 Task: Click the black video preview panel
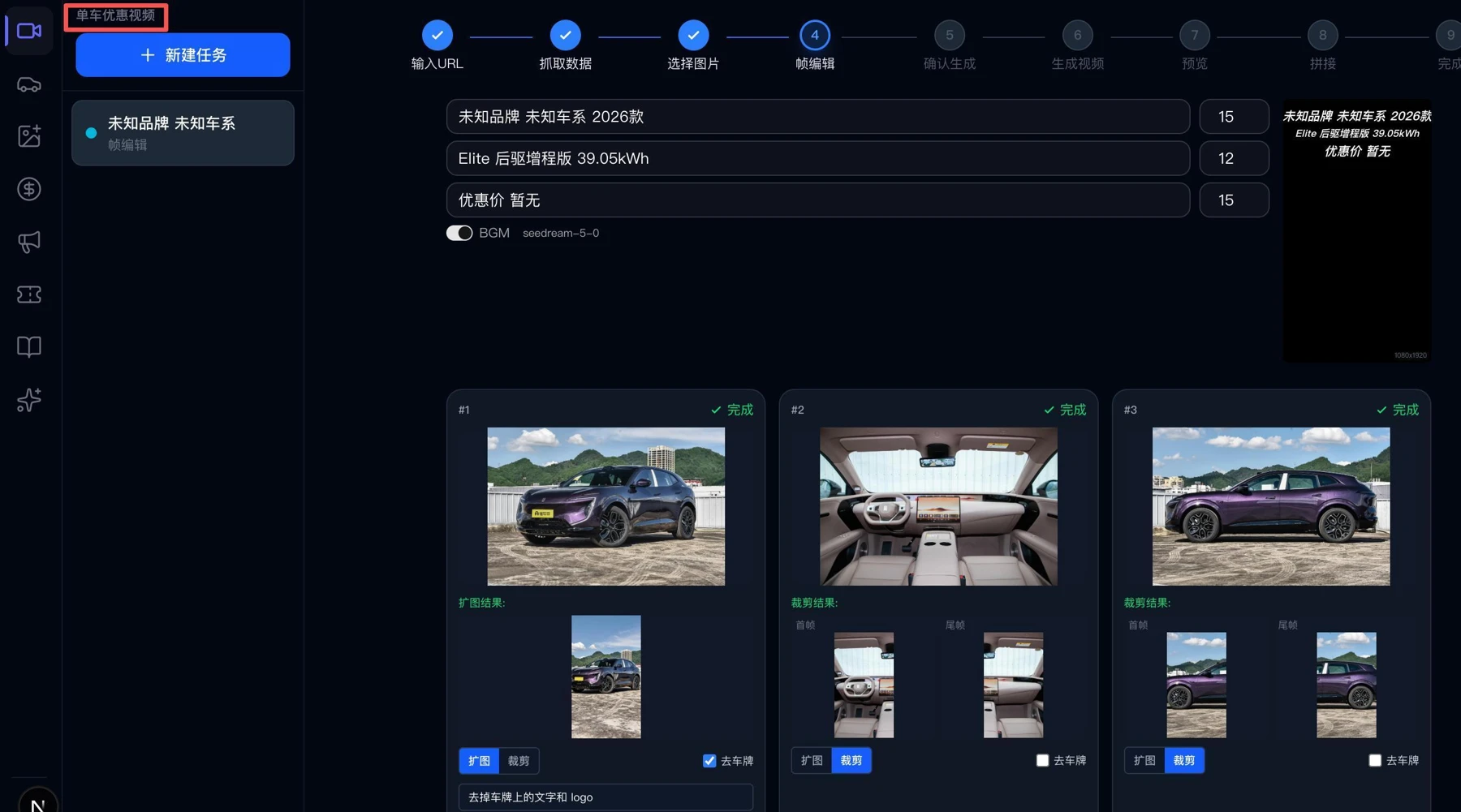pyautogui.click(x=1357, y=231)
